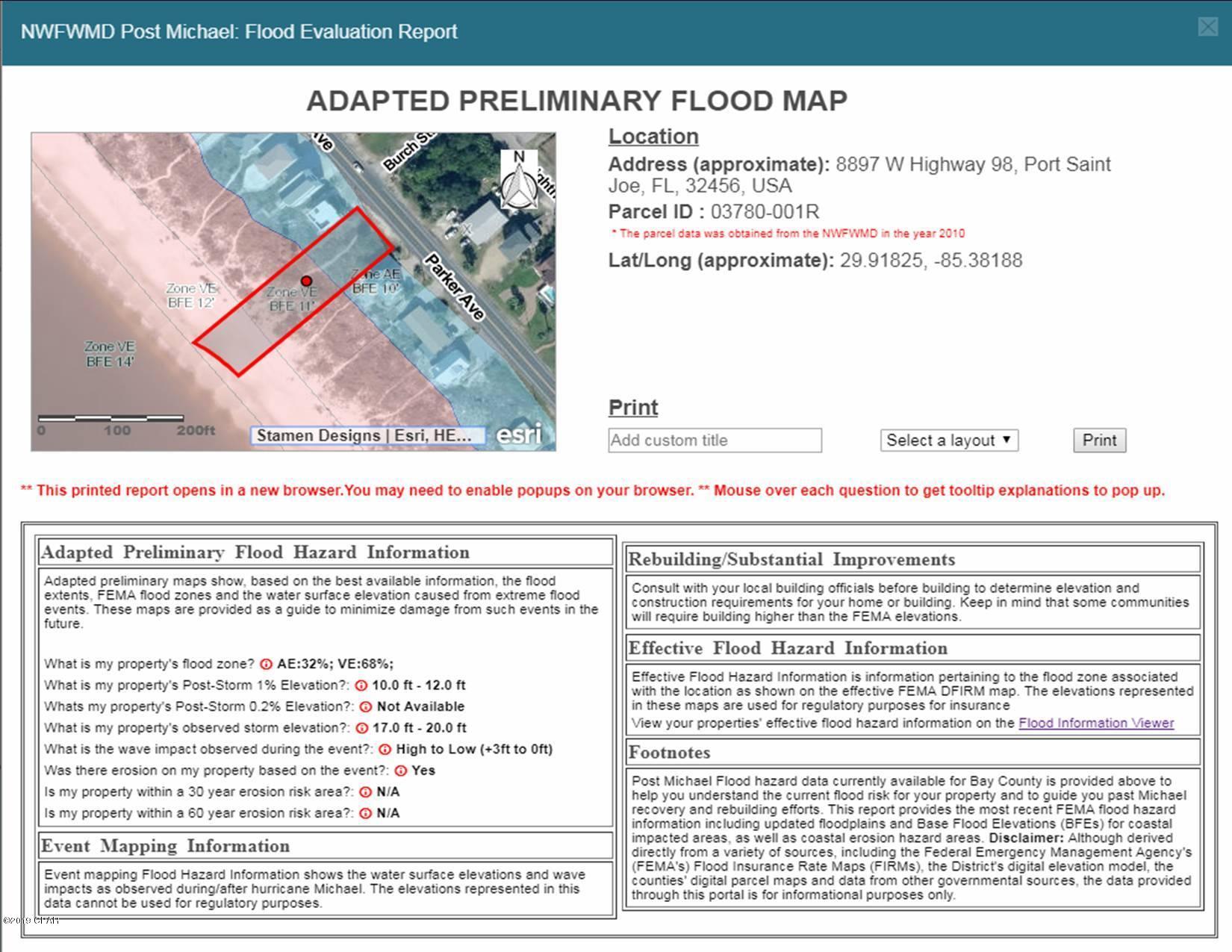Close the Flood Evaluation Report dialog
Screen dimensions: 1232x952
pos(1207,27)
